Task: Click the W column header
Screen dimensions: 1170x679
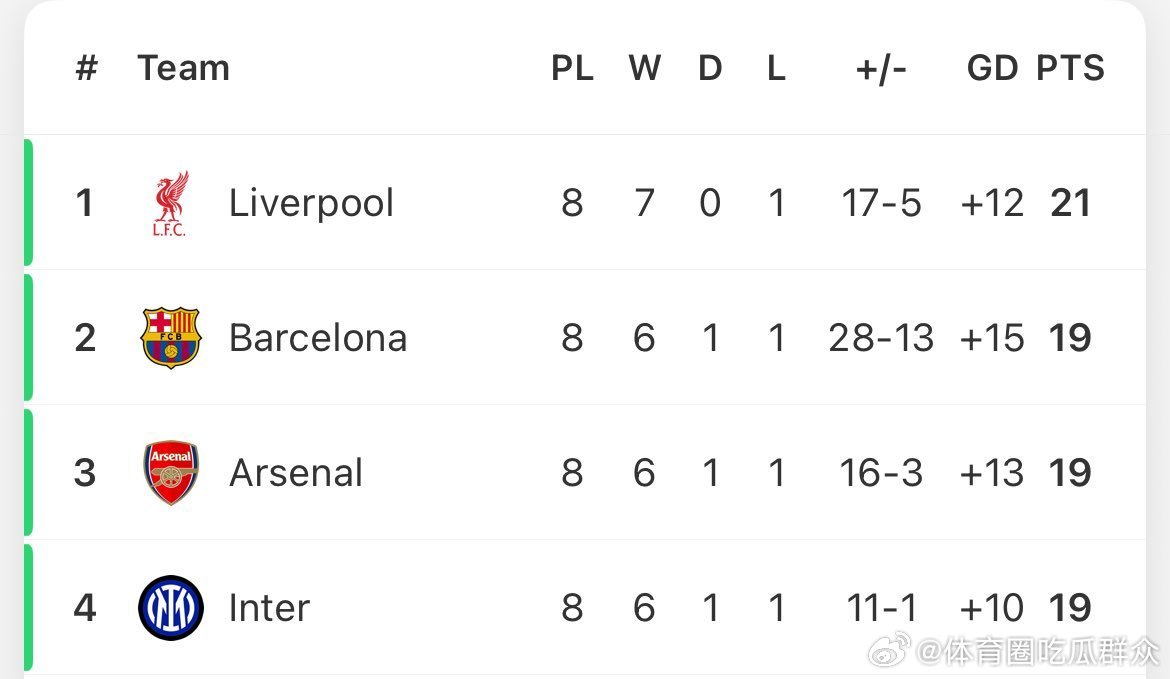Action: [645, 68]
